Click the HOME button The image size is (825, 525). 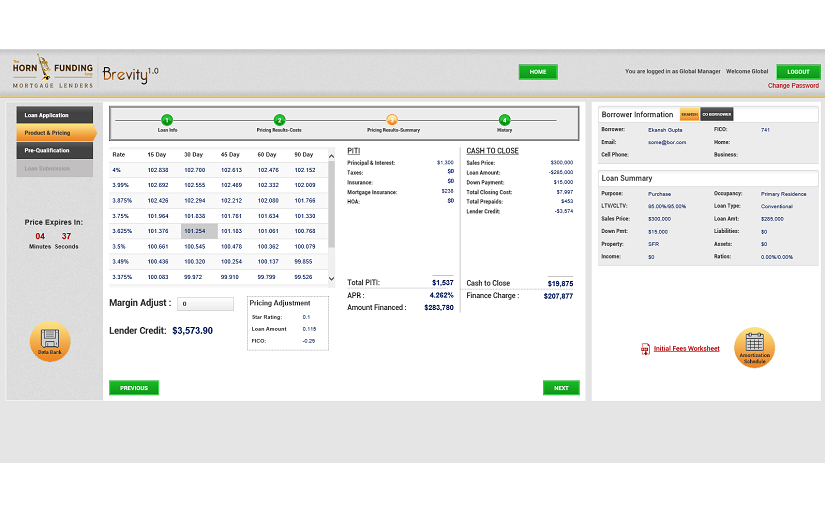(538, 72)
